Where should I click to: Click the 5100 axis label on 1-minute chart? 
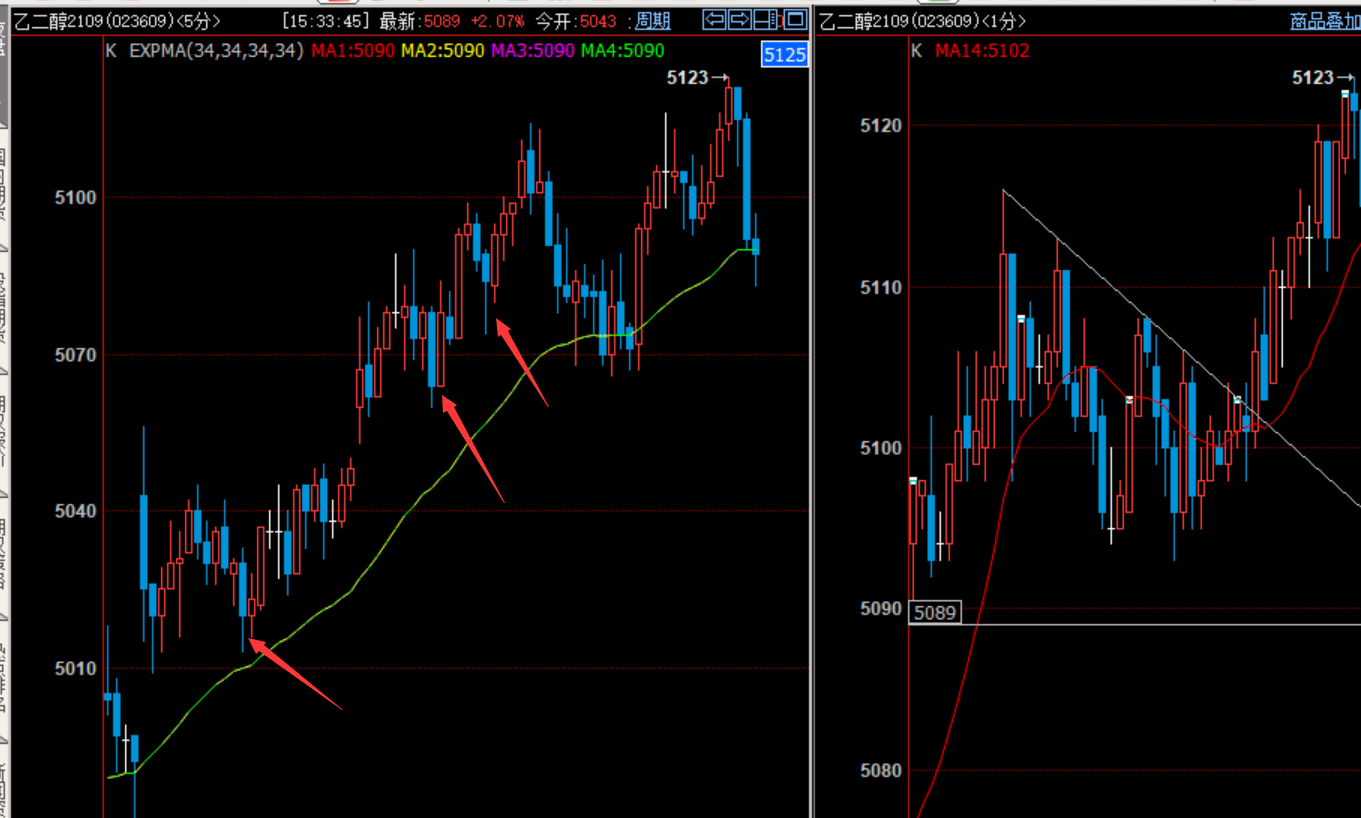(x=881, y=448)
